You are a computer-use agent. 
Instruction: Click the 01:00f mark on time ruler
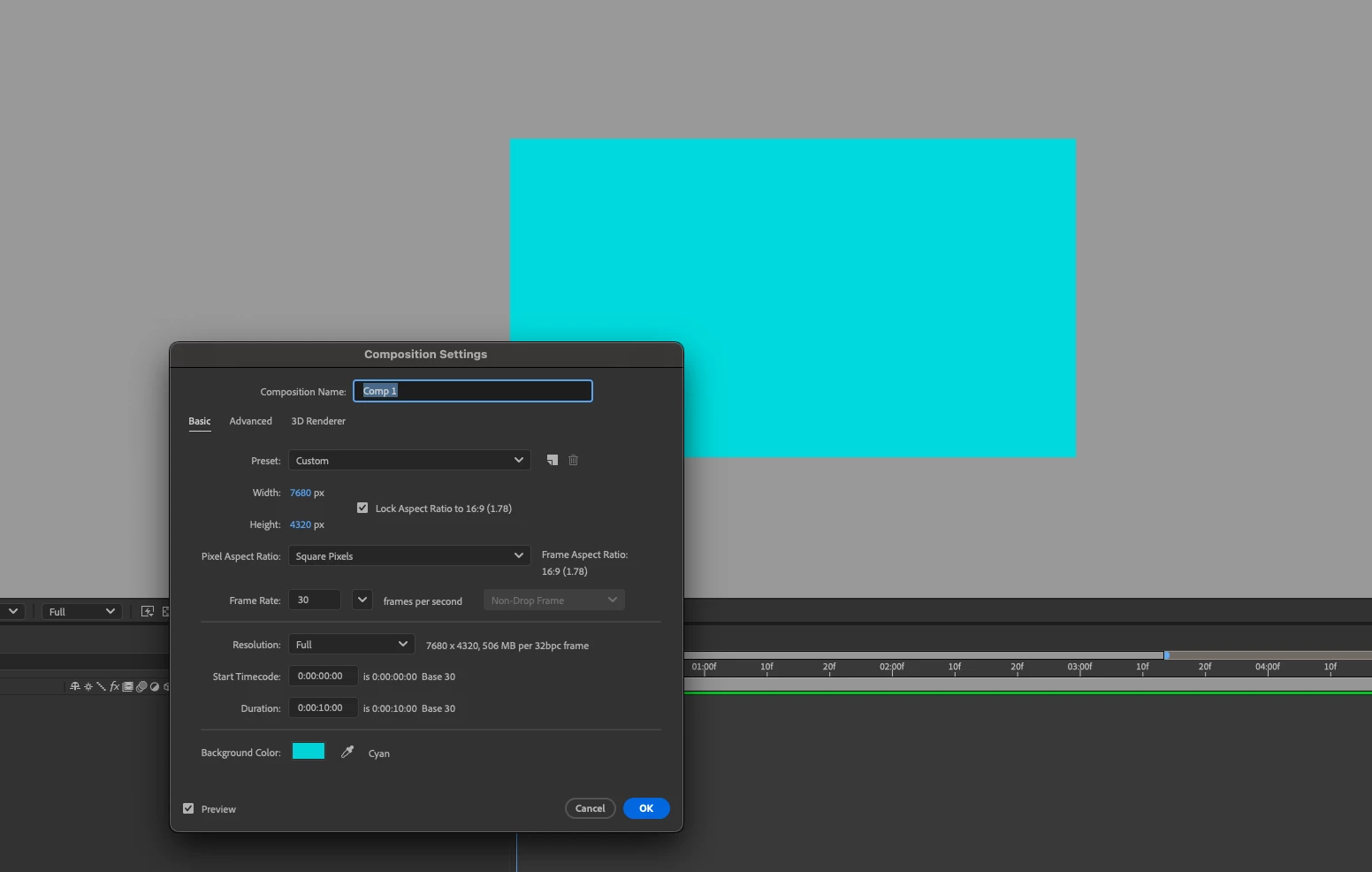click(x=705, y=667)
